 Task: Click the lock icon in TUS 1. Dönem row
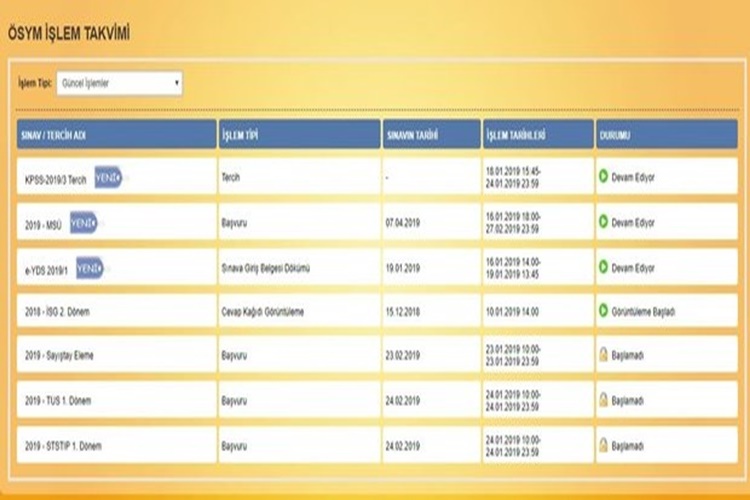tap(603, 400)
